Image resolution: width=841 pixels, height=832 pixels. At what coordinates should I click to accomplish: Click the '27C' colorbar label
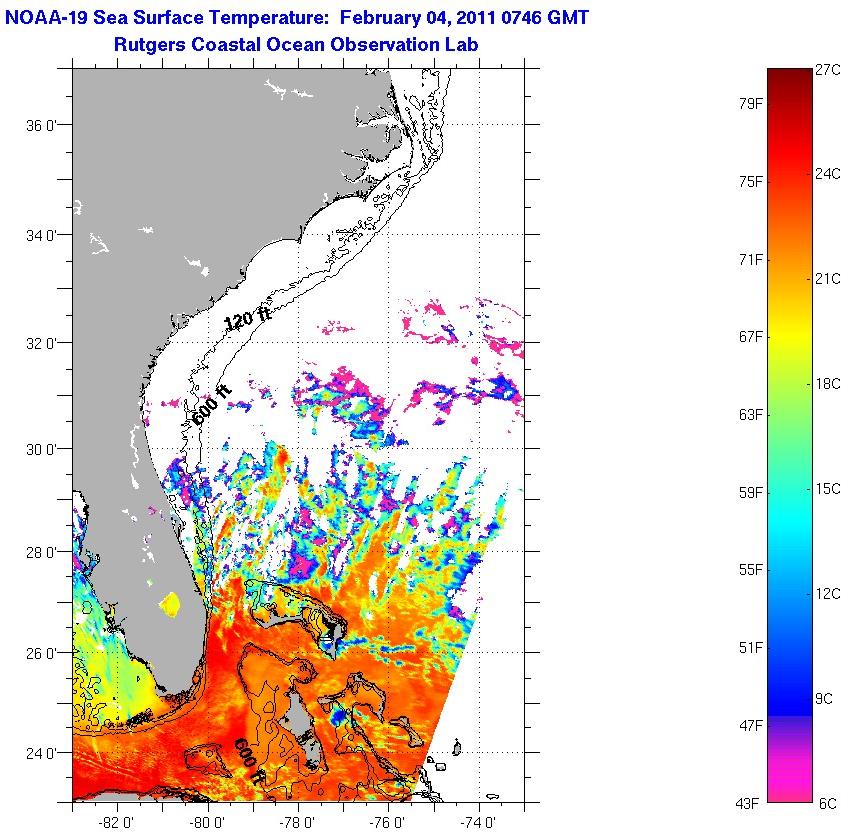tap(827, 70)
